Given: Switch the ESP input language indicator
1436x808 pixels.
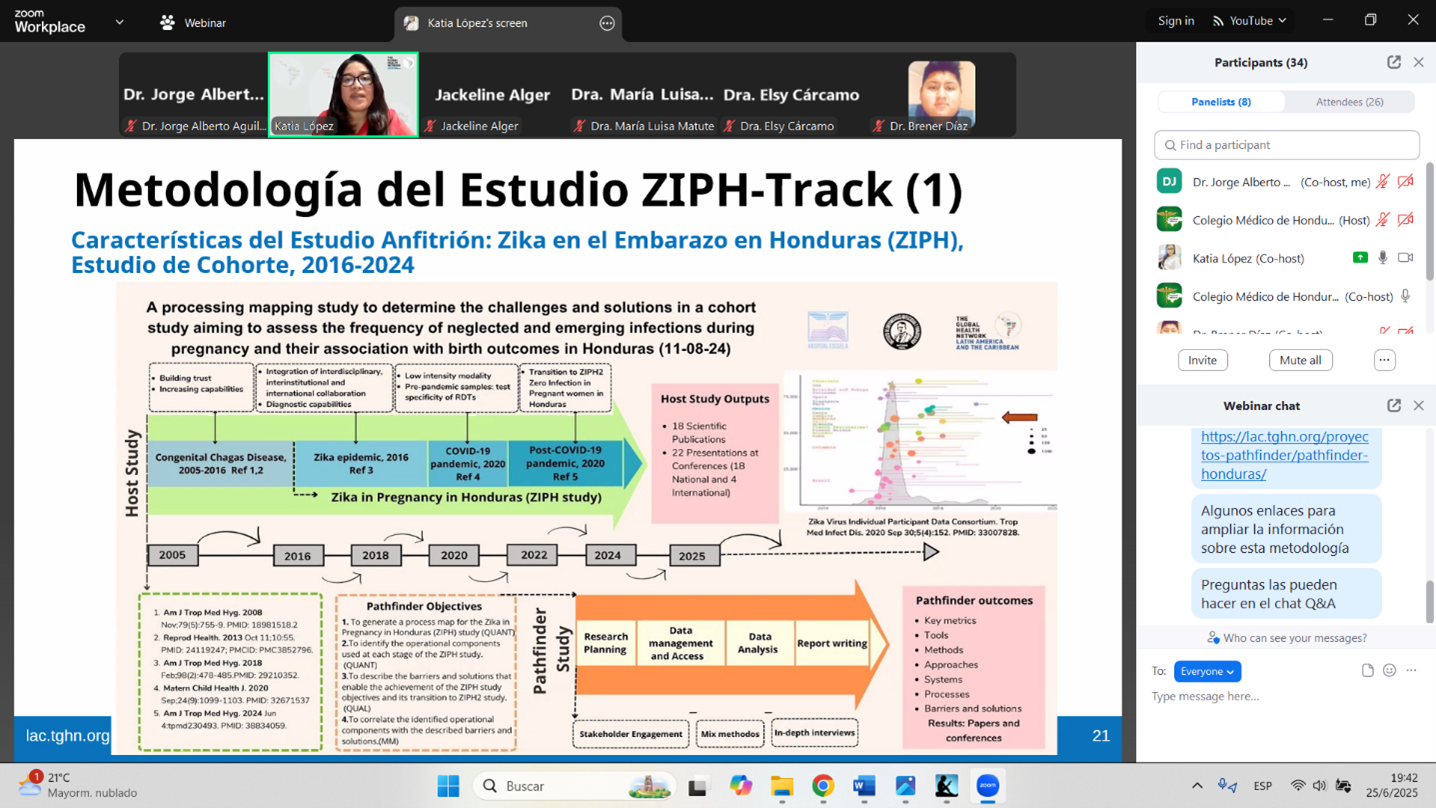Looking at the screenshot, I should pos(1263,786).
